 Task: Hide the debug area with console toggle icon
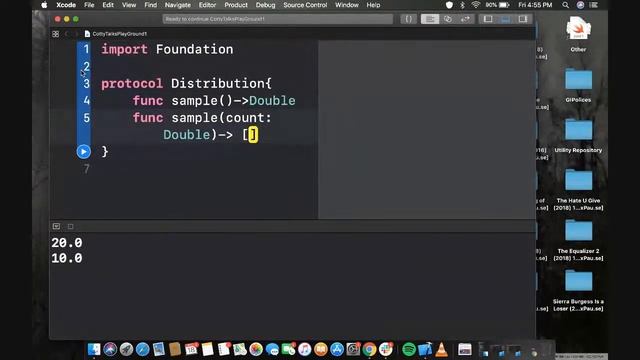click(x=56, y=226)
